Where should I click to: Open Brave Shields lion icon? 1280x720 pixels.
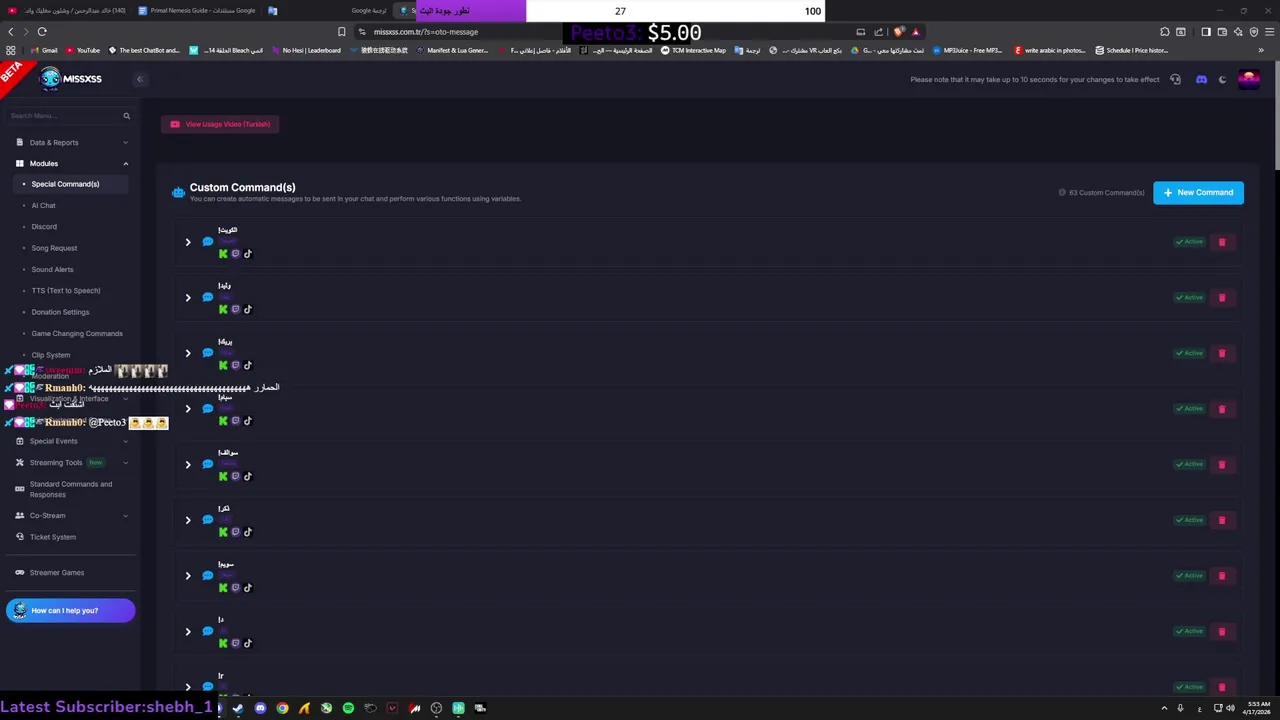(x=899, y=32)
